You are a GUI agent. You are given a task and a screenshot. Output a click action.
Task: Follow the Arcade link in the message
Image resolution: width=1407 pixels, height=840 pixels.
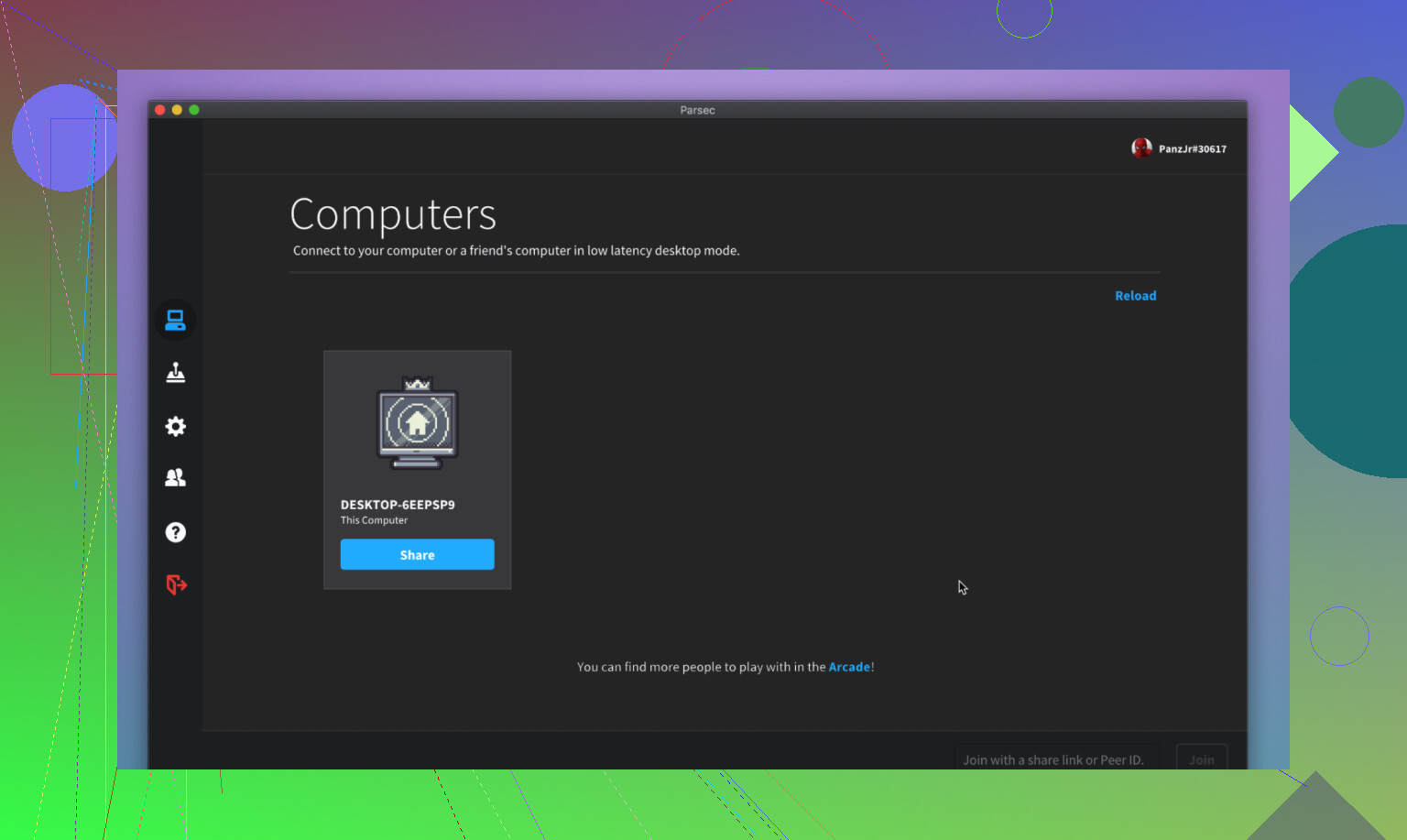click(848, 667)
